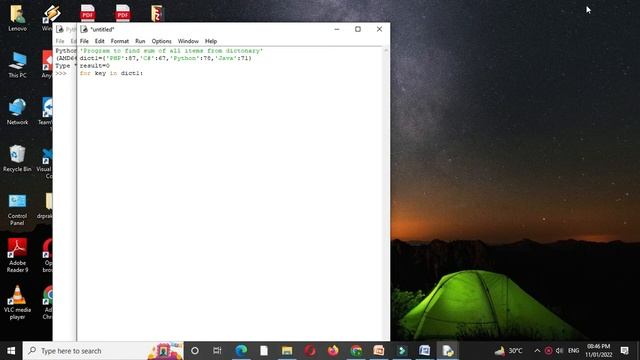Open the blank document app on taskbar
Image resolution: width=640 pixels, height=360 pixels.
click(264, 351)
